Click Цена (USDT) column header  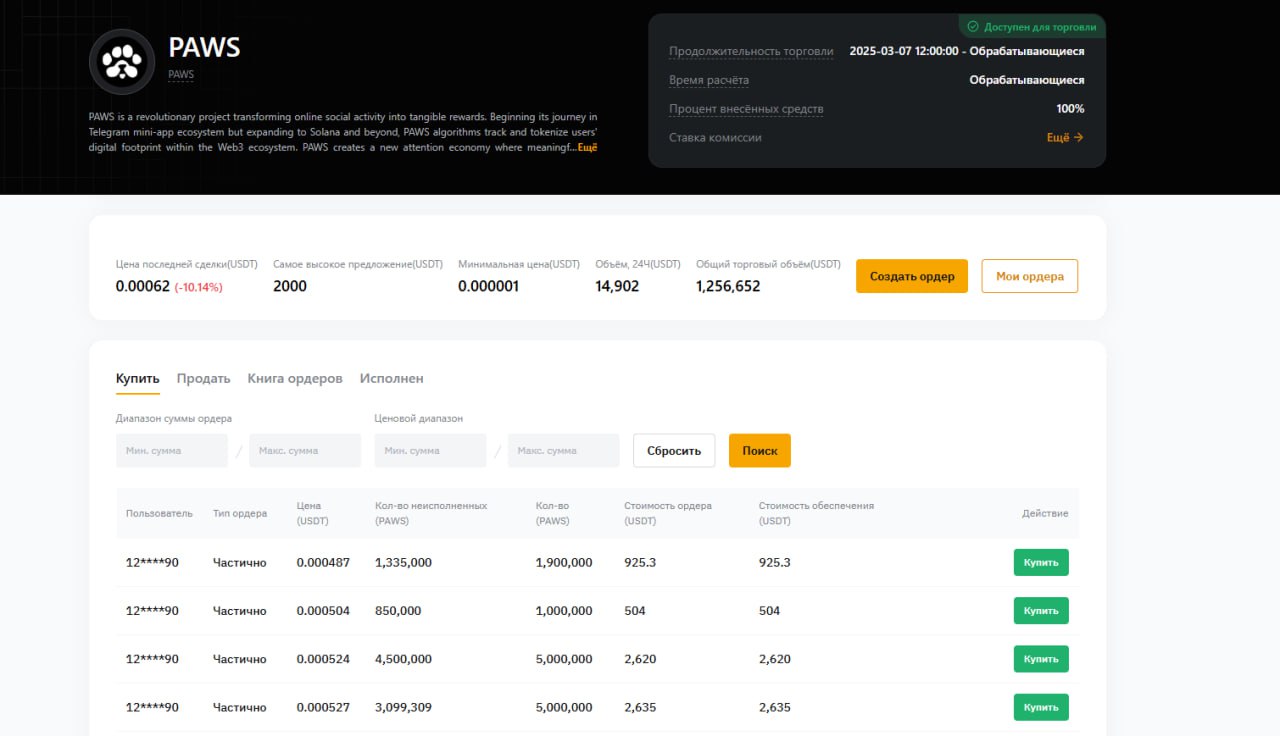point(312,513)
